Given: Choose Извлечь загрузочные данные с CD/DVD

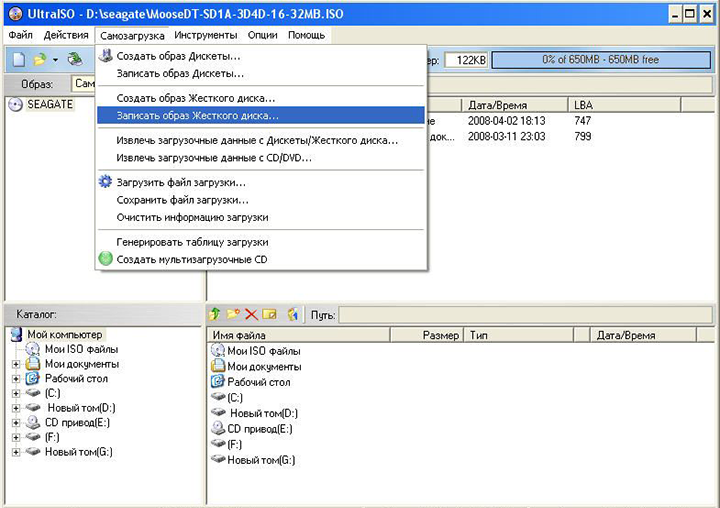Looking at the screenshot, I should pos(261,158).
